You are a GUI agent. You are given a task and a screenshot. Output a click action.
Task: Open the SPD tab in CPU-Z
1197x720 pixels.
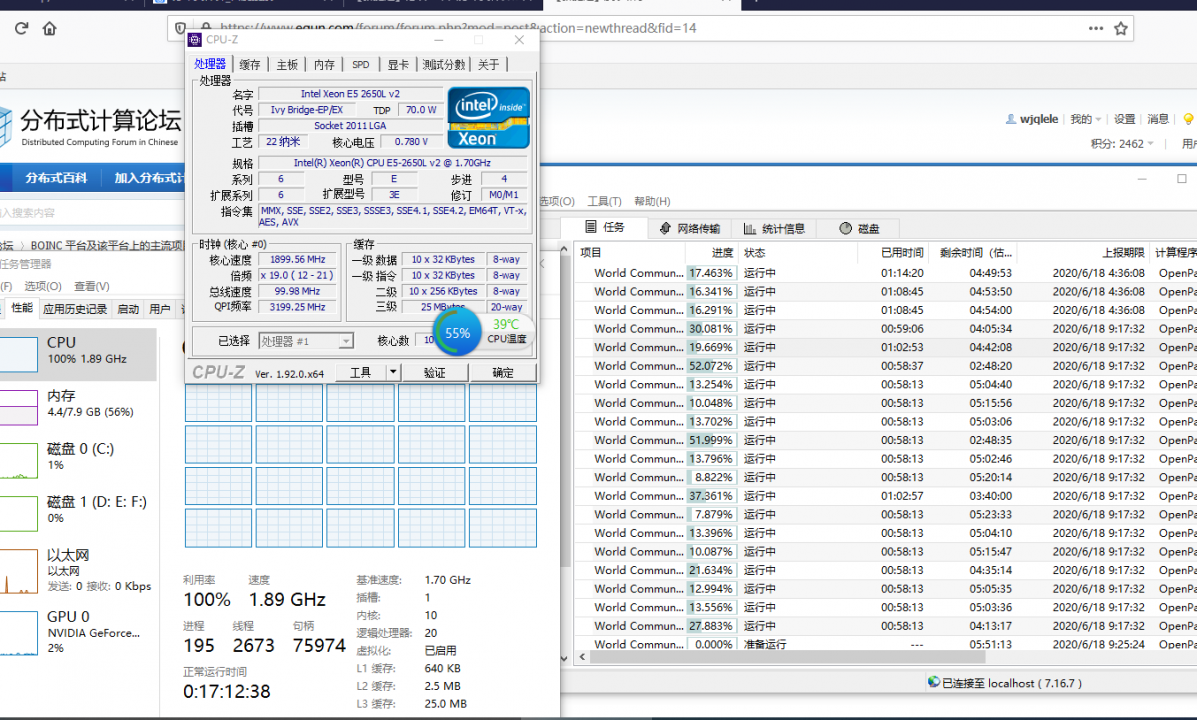click(361, 65)
